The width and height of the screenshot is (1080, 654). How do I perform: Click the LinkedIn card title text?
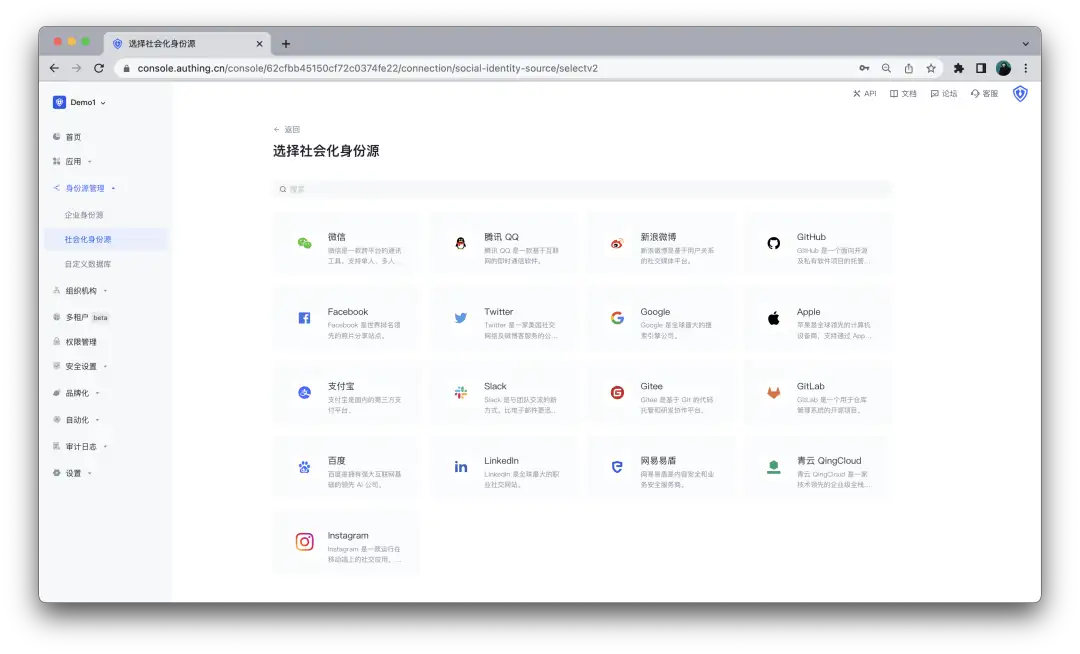tap(501, 461)
